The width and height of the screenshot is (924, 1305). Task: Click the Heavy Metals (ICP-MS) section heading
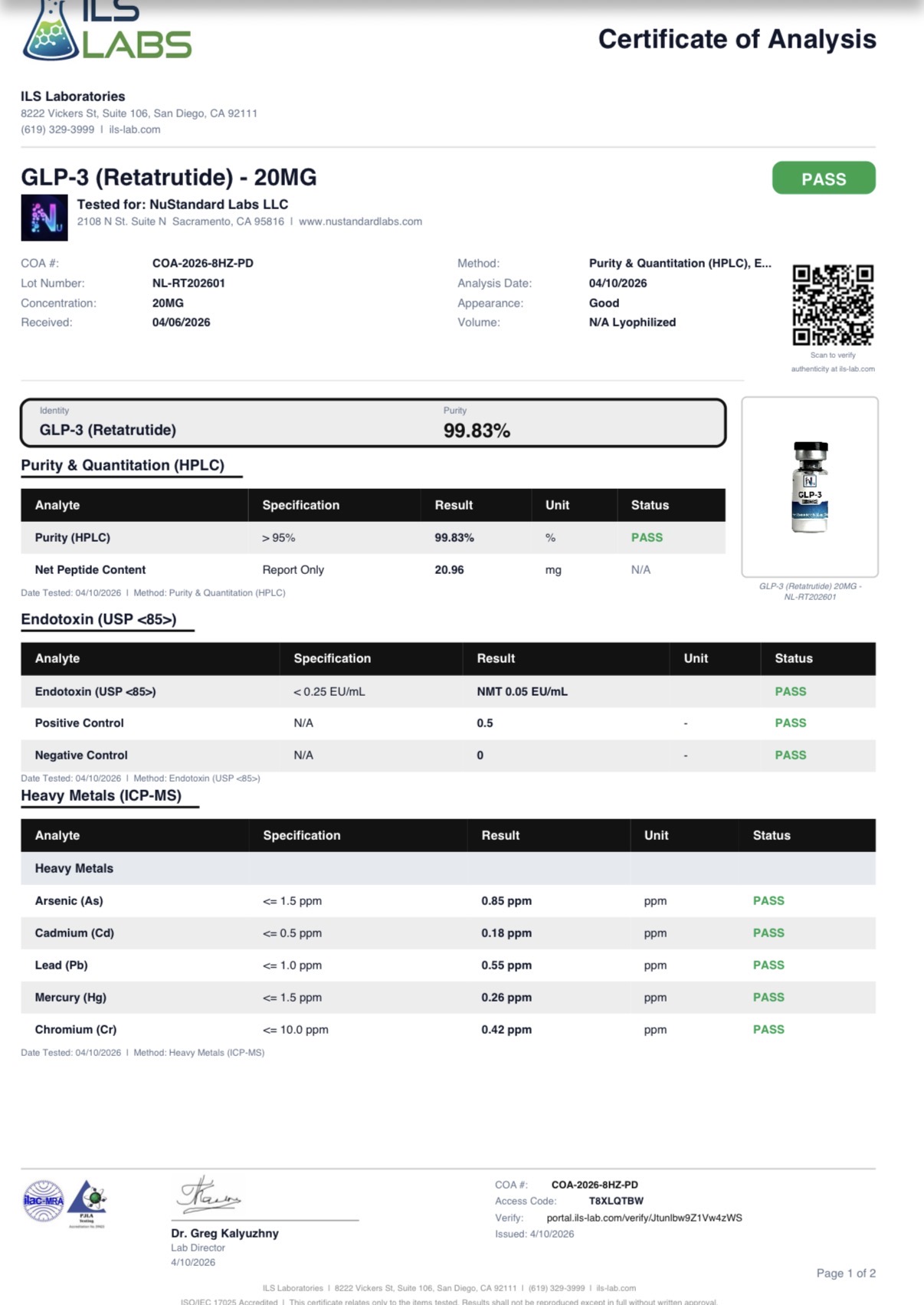[101, 795]
